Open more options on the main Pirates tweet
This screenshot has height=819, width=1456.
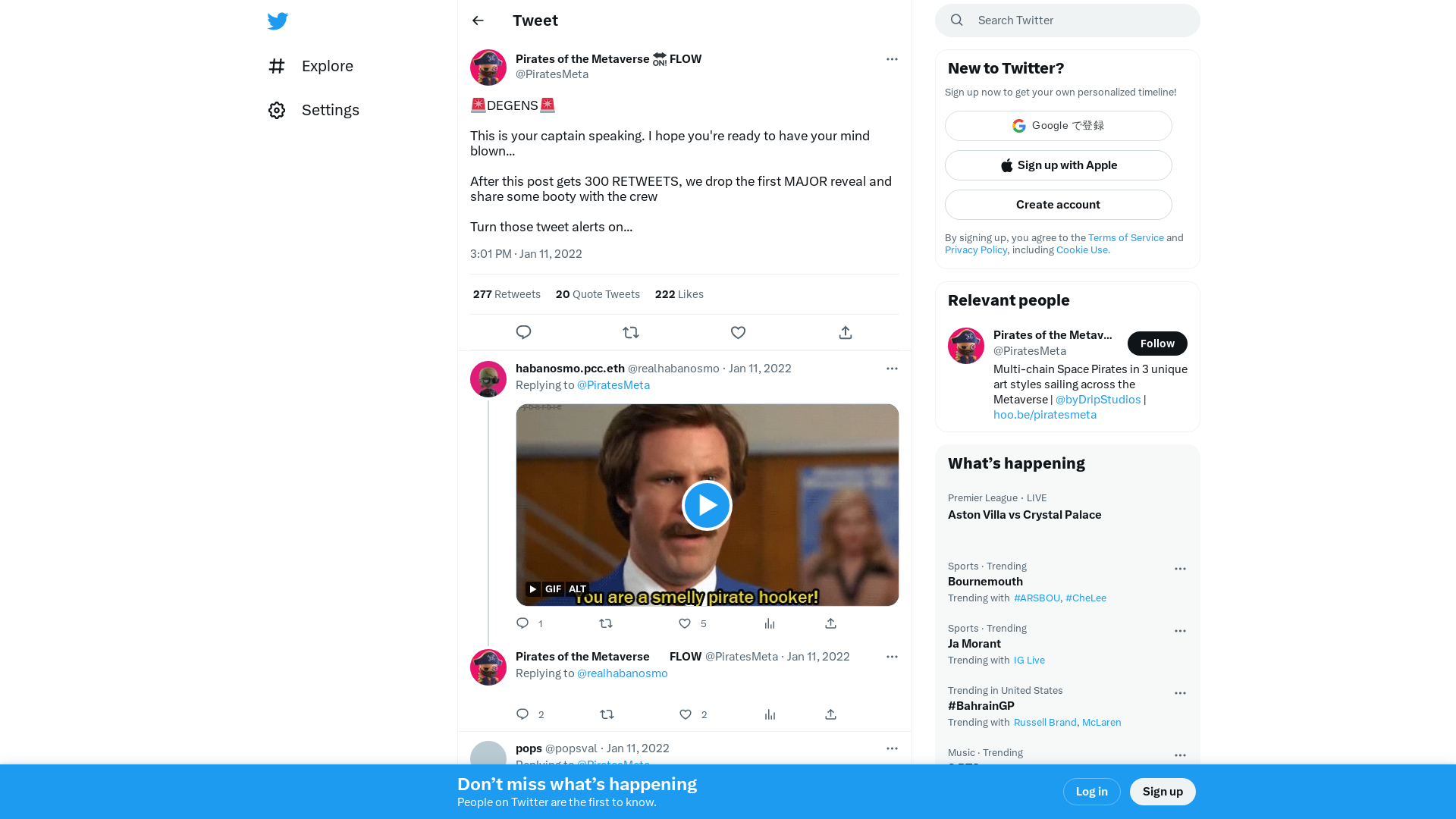pyautogui.click(x=892, y=59)
